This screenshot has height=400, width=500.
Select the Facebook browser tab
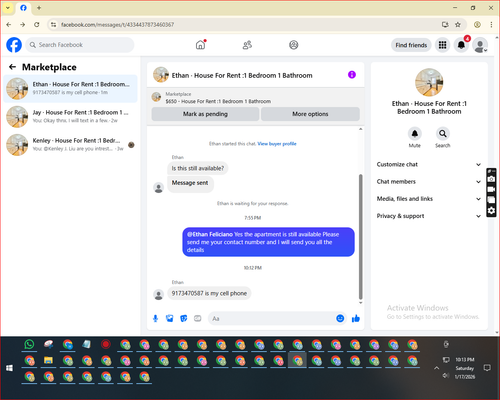point(23,8)
